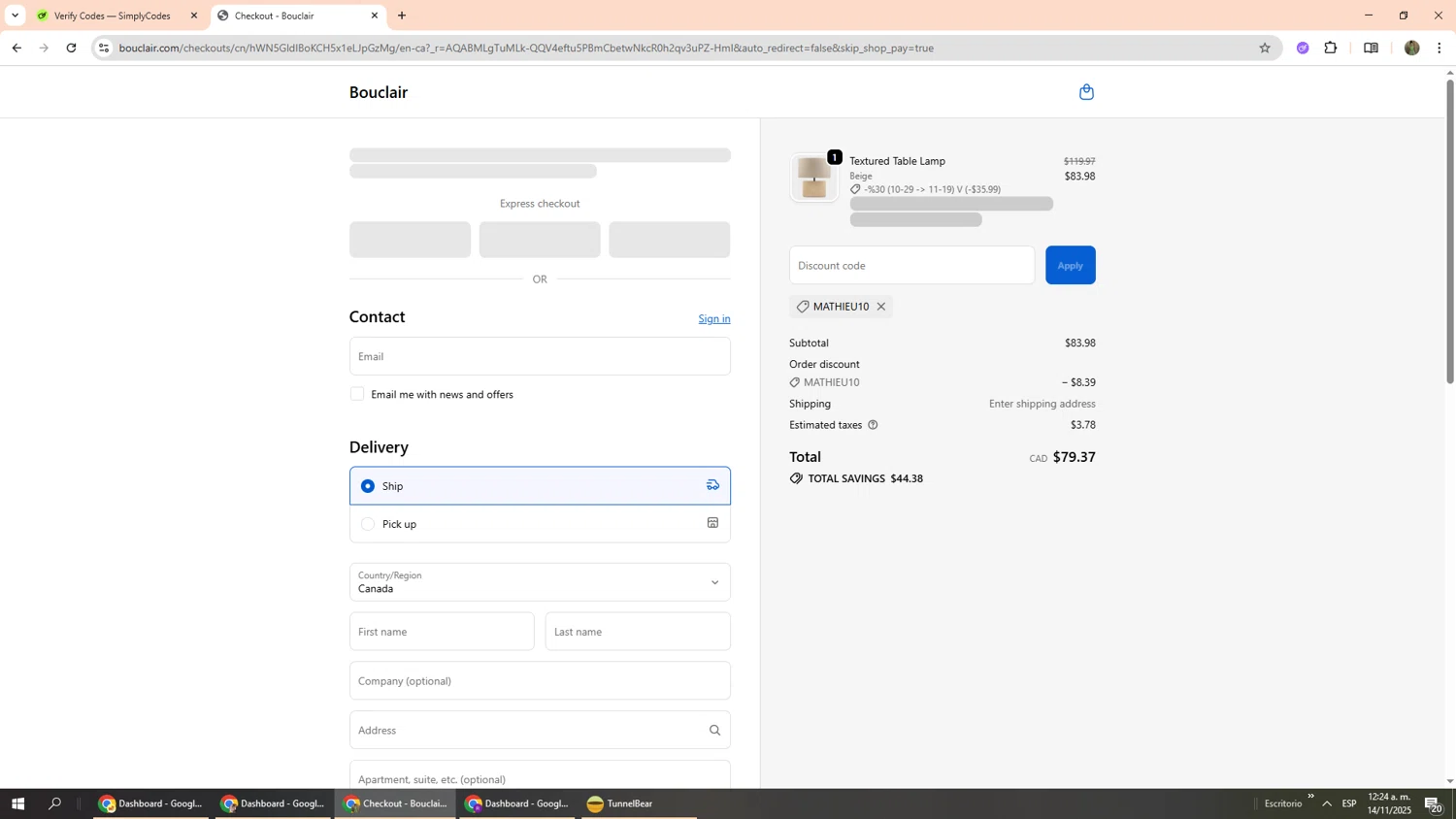Open the tab search dropdown arrow
Viewport: 1456px width, 819px height.
click(15, 16)
